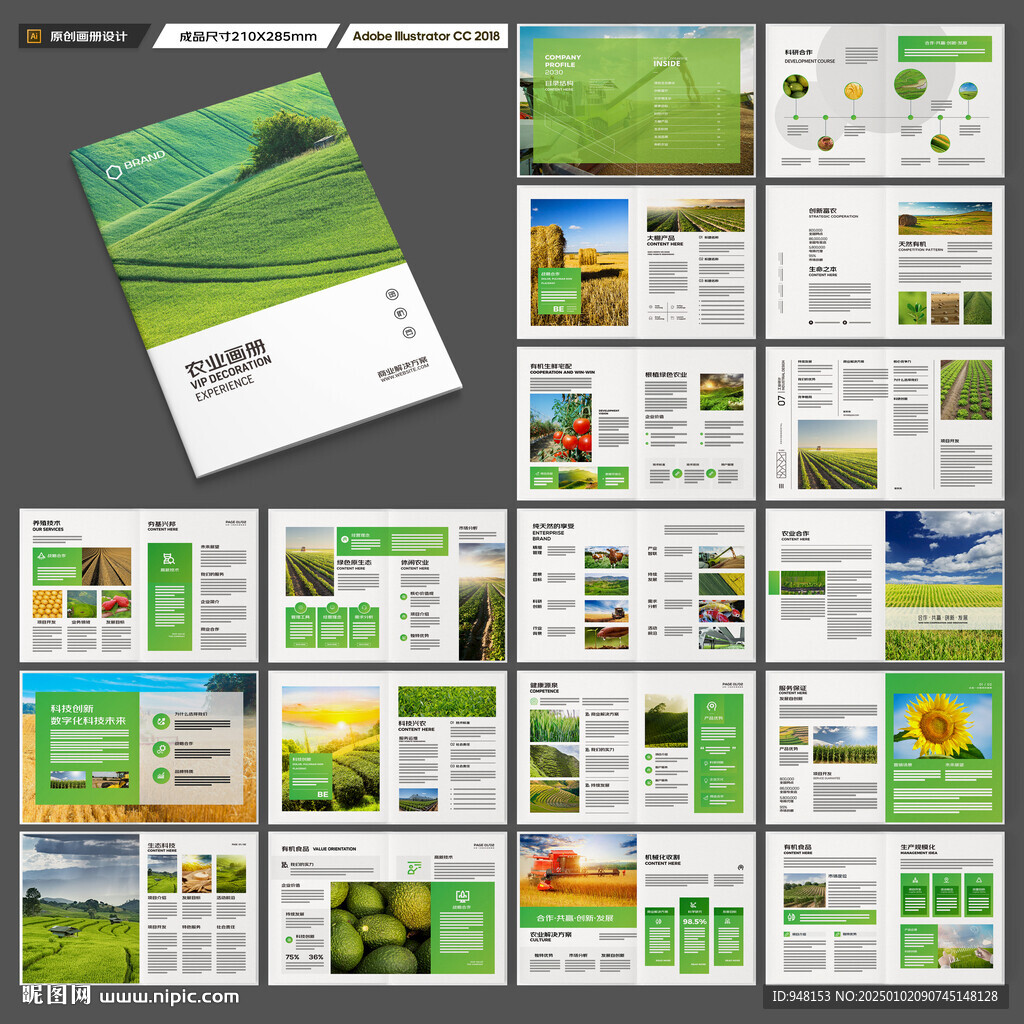Open the 生态科技 rice terrace spread

139,908
